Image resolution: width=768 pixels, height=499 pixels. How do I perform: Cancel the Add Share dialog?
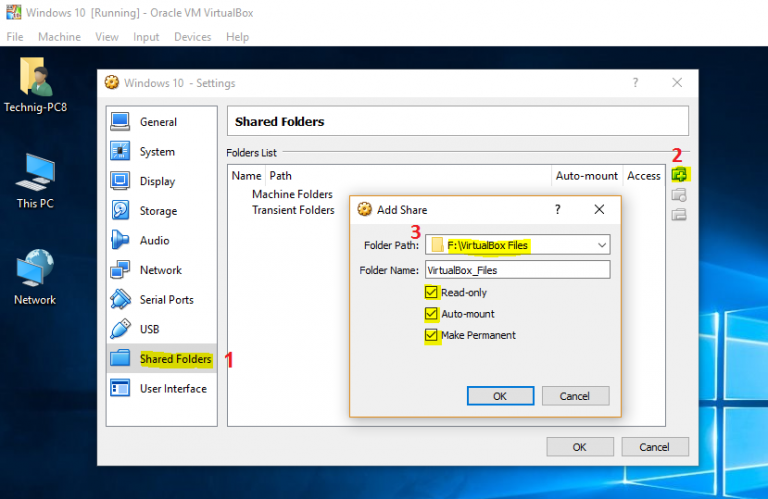574,396
